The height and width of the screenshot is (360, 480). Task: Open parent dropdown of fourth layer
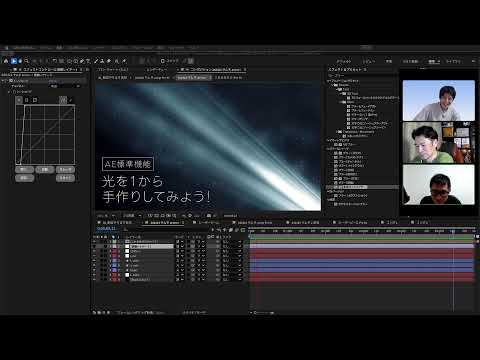tap(232, 256)
